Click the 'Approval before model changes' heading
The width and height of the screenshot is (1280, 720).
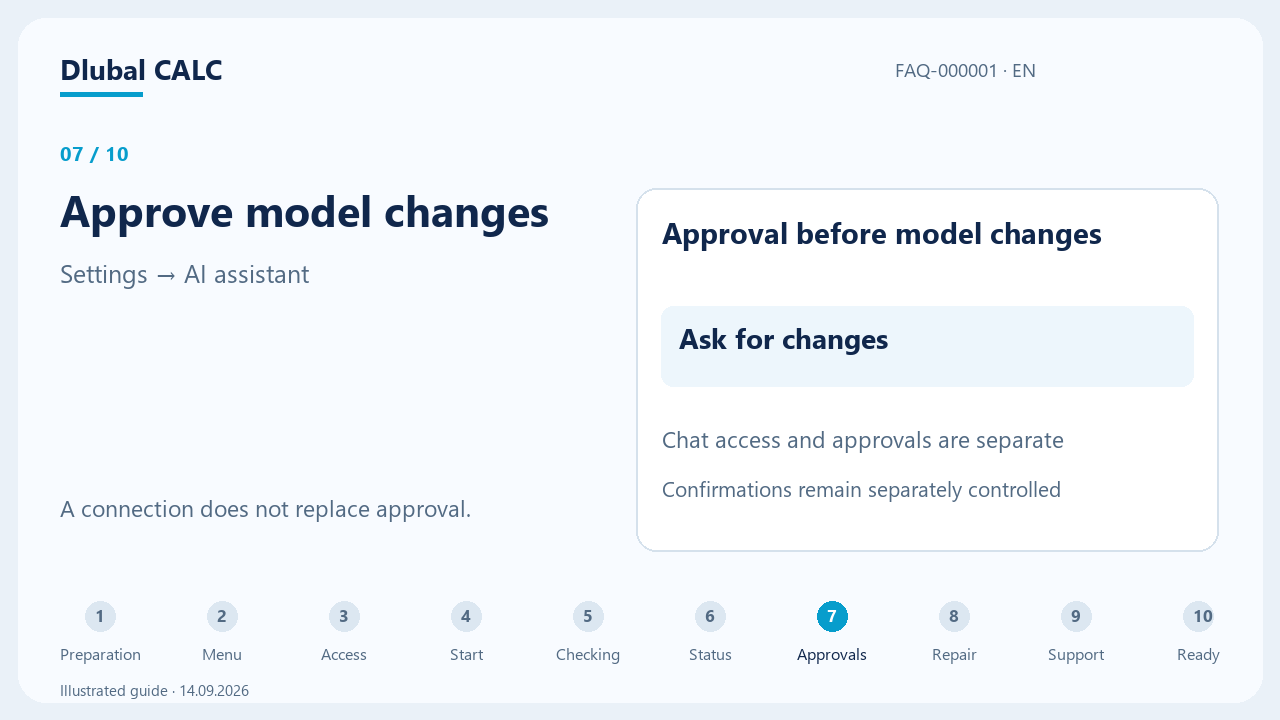pos(881,235)
